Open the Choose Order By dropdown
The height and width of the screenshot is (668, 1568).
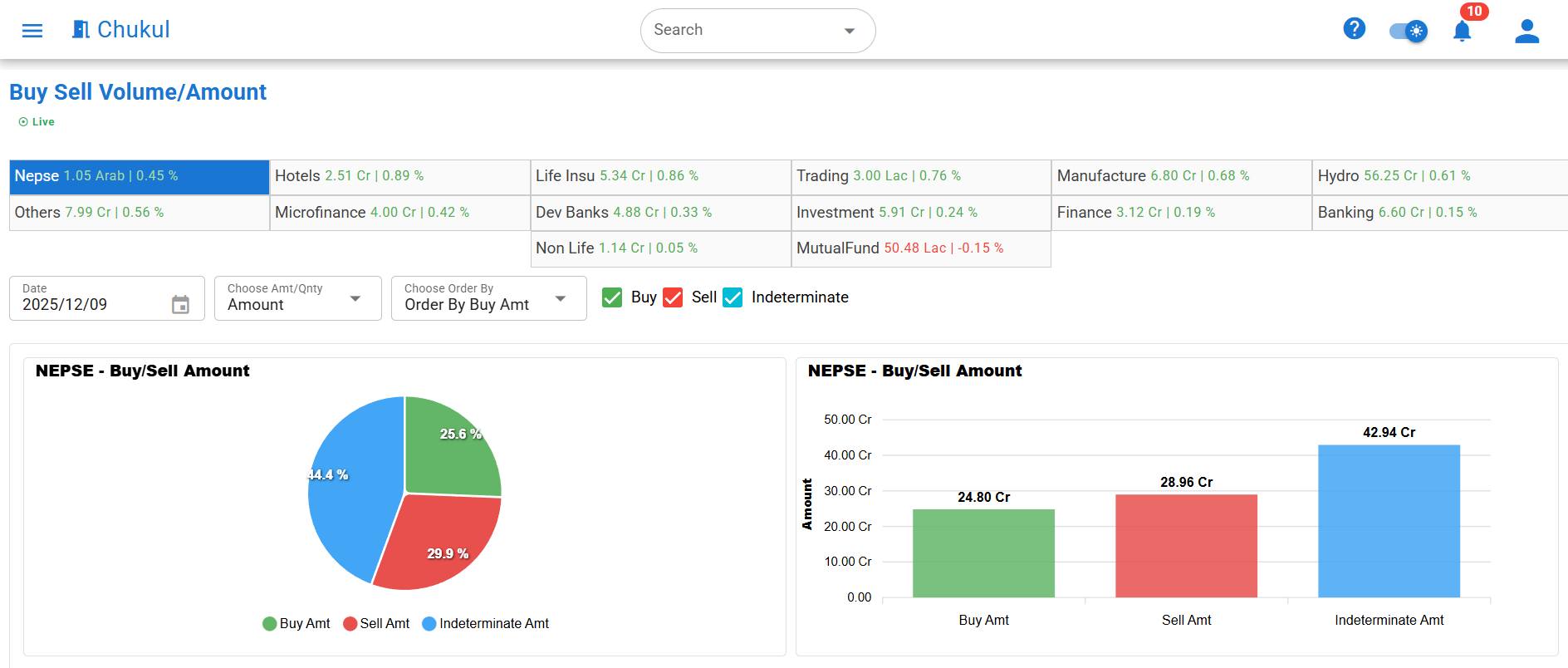pyautogui.click(x=489, y=298)
